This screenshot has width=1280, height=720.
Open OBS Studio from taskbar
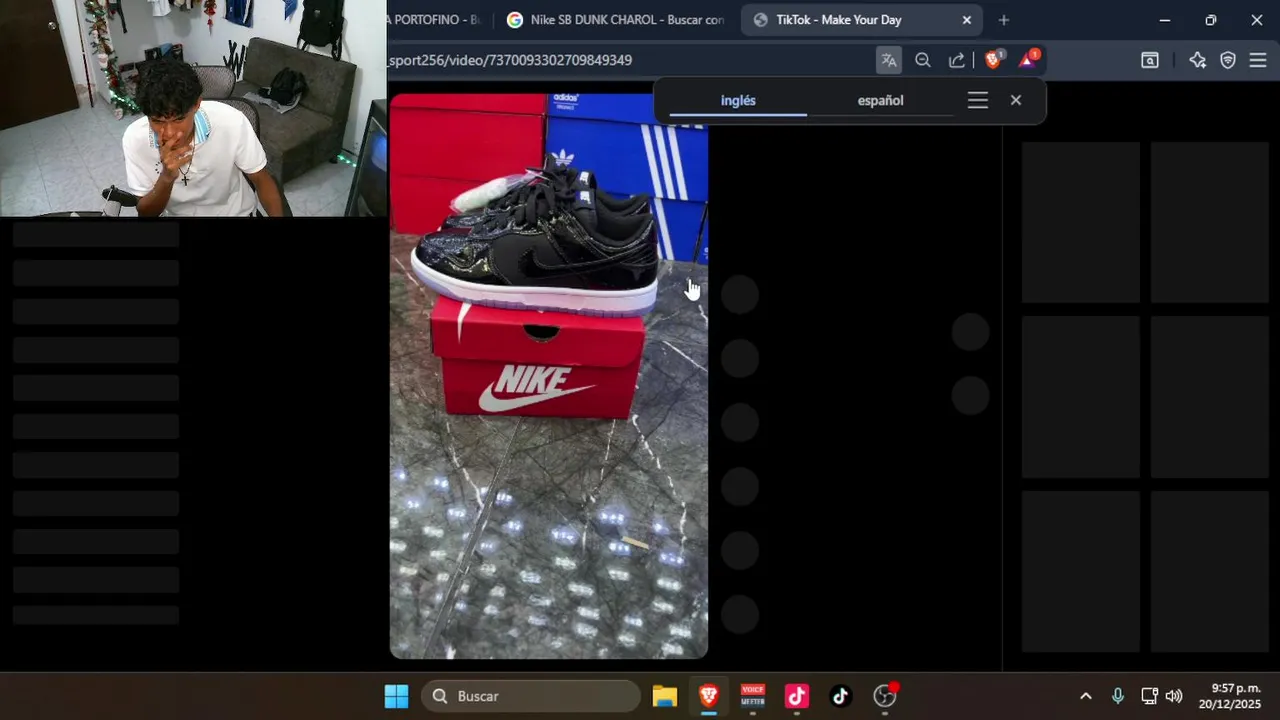(885, 696)
